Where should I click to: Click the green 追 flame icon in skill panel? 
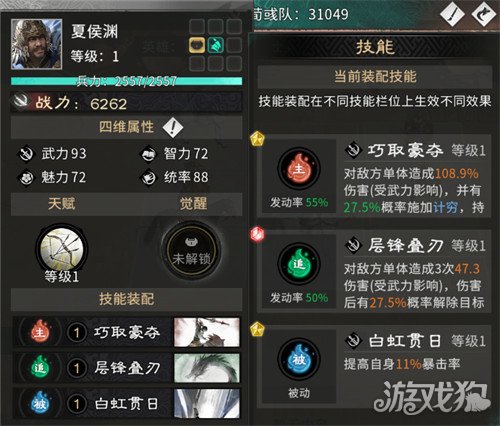click(x=299, y=264)
